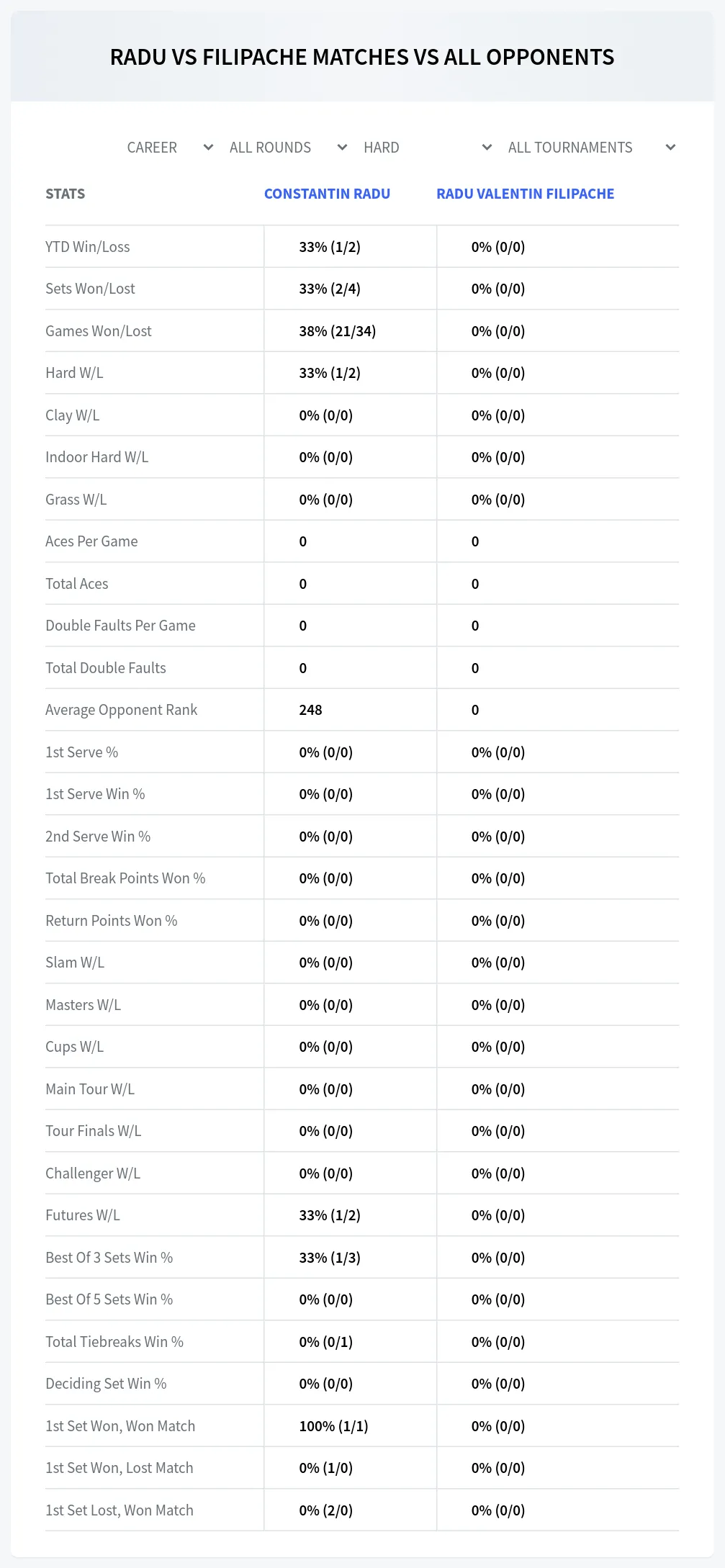Select the Total Tiebreaks Win % label
This screenshot has height=1568, width=725.
114,1342
